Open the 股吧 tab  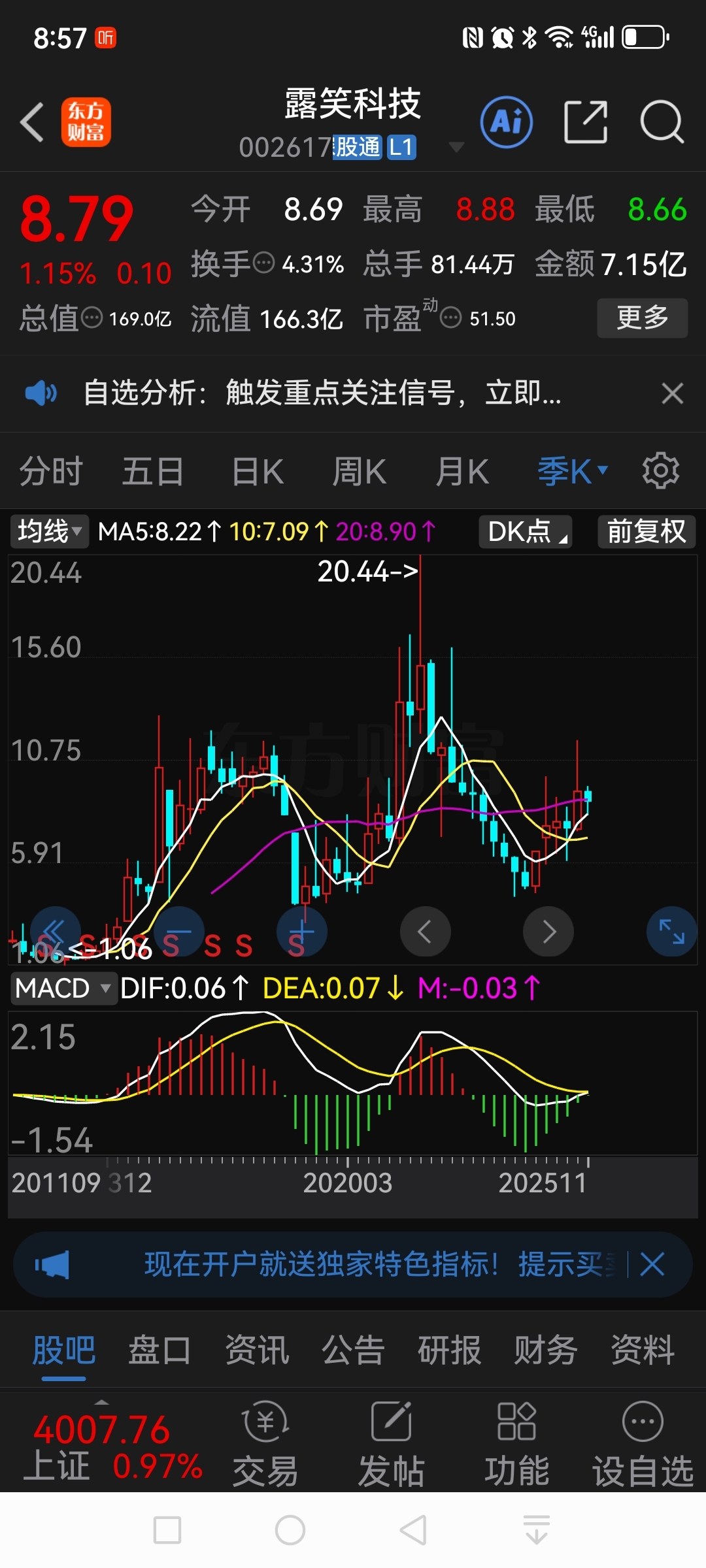pyautogui.click(x=64, y=1350)
